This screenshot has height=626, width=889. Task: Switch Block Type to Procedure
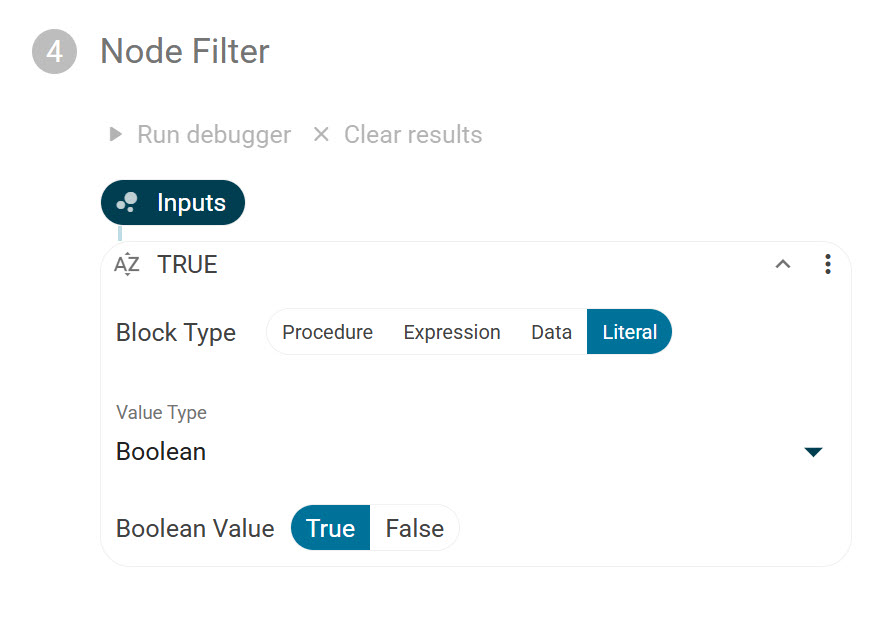point(327,332)
